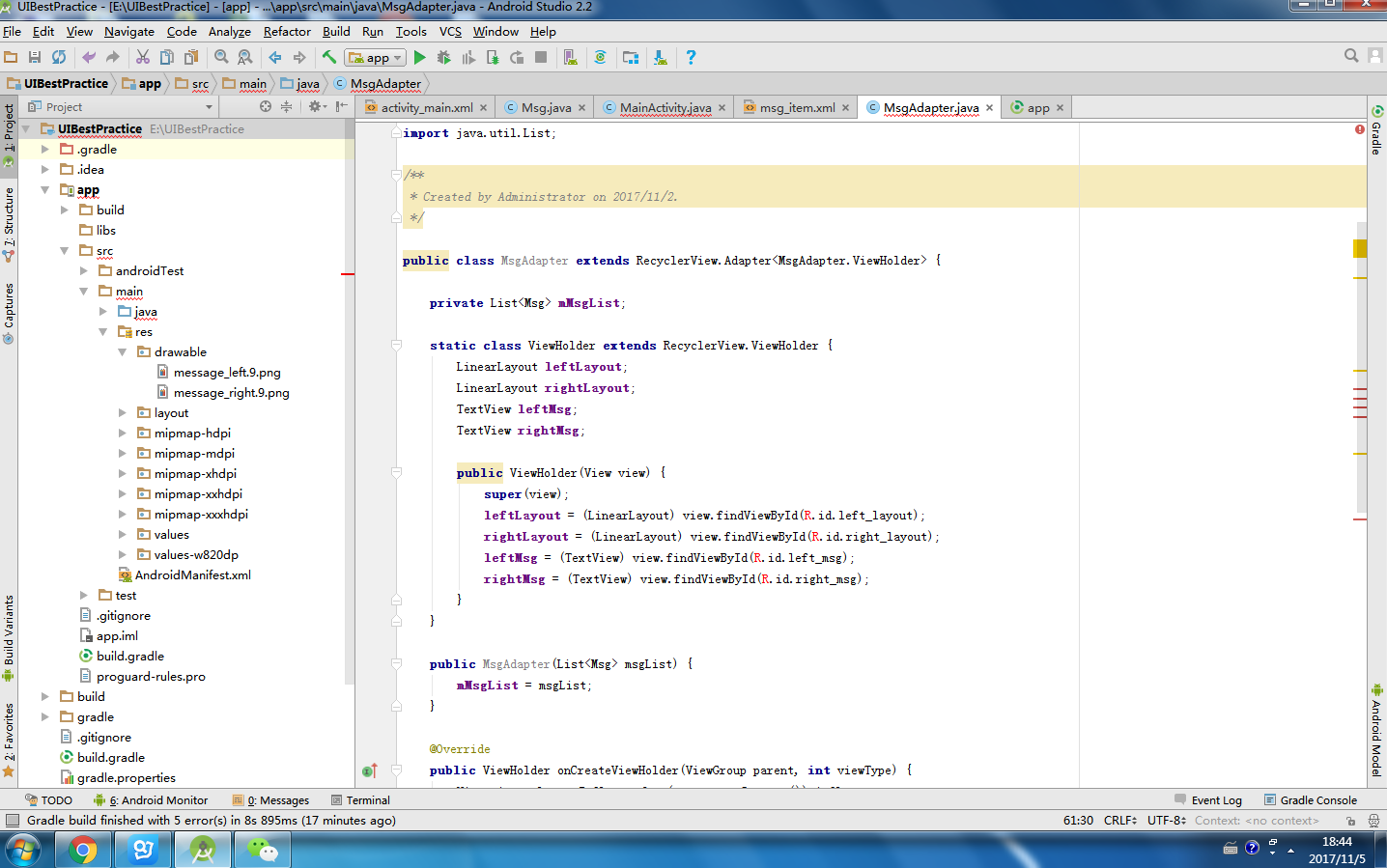Switch to the MainActivity.java tab
The height and width of the screenshot is (868, 1387).
[665, 107]
